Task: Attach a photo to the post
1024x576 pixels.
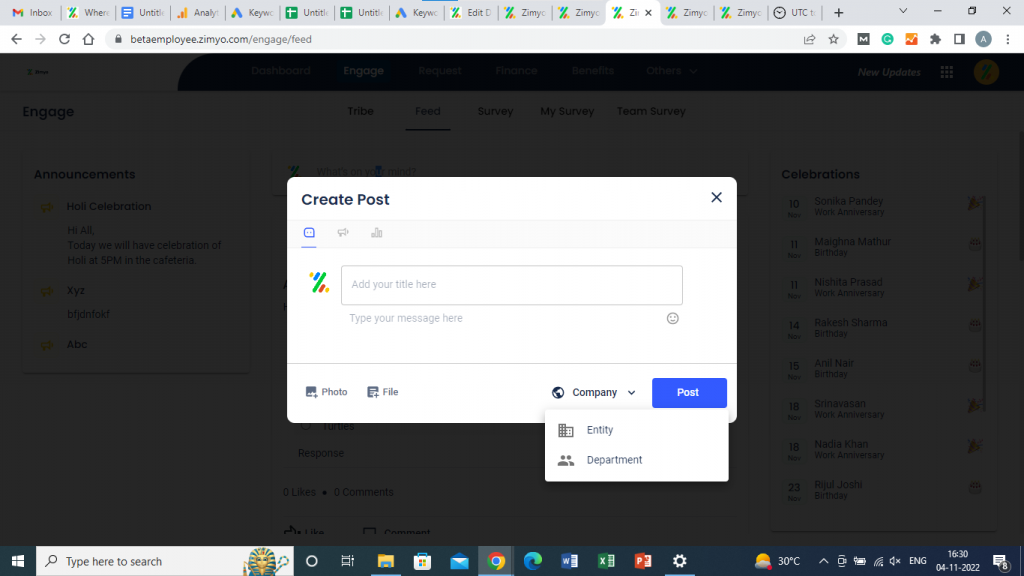Action: (x=327, y=392)
